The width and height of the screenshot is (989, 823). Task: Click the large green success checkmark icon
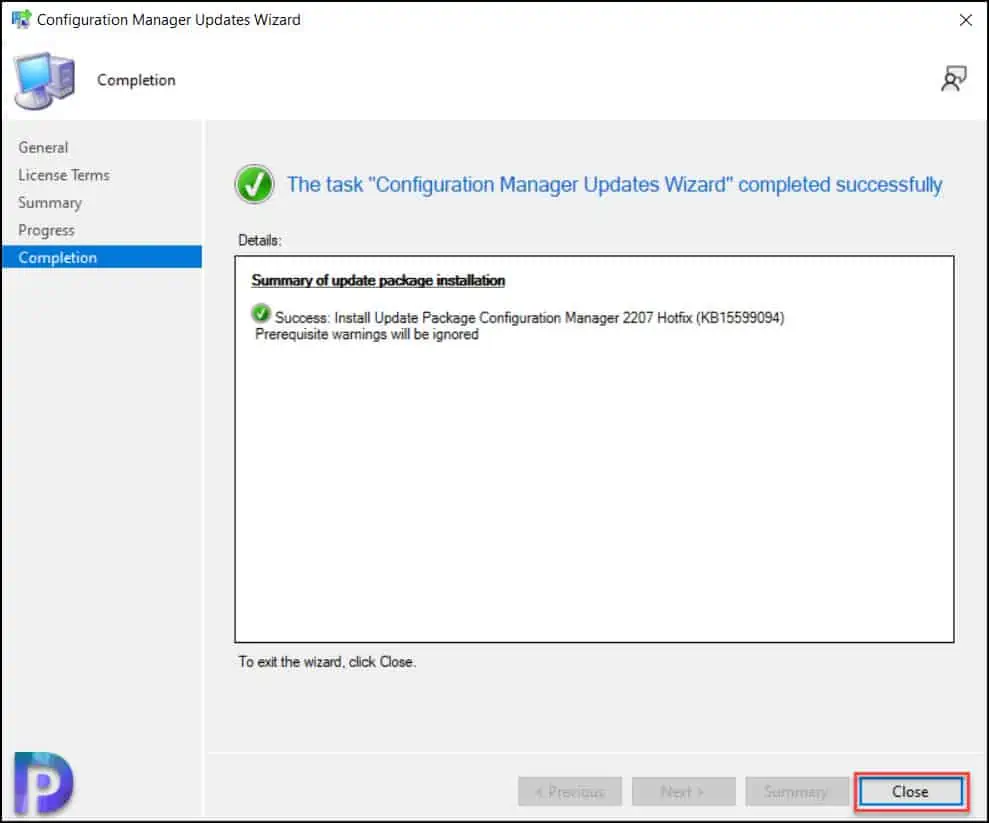coord(254,184)
